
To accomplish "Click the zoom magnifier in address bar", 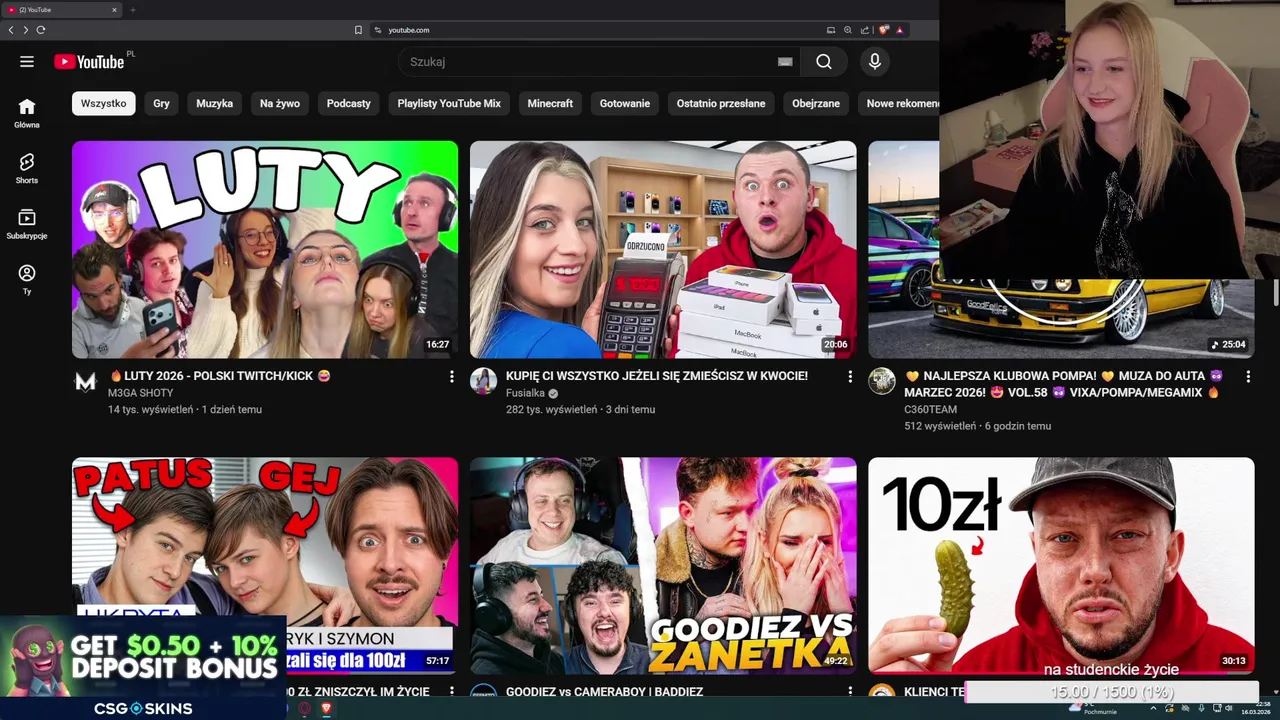I will 848,30.
